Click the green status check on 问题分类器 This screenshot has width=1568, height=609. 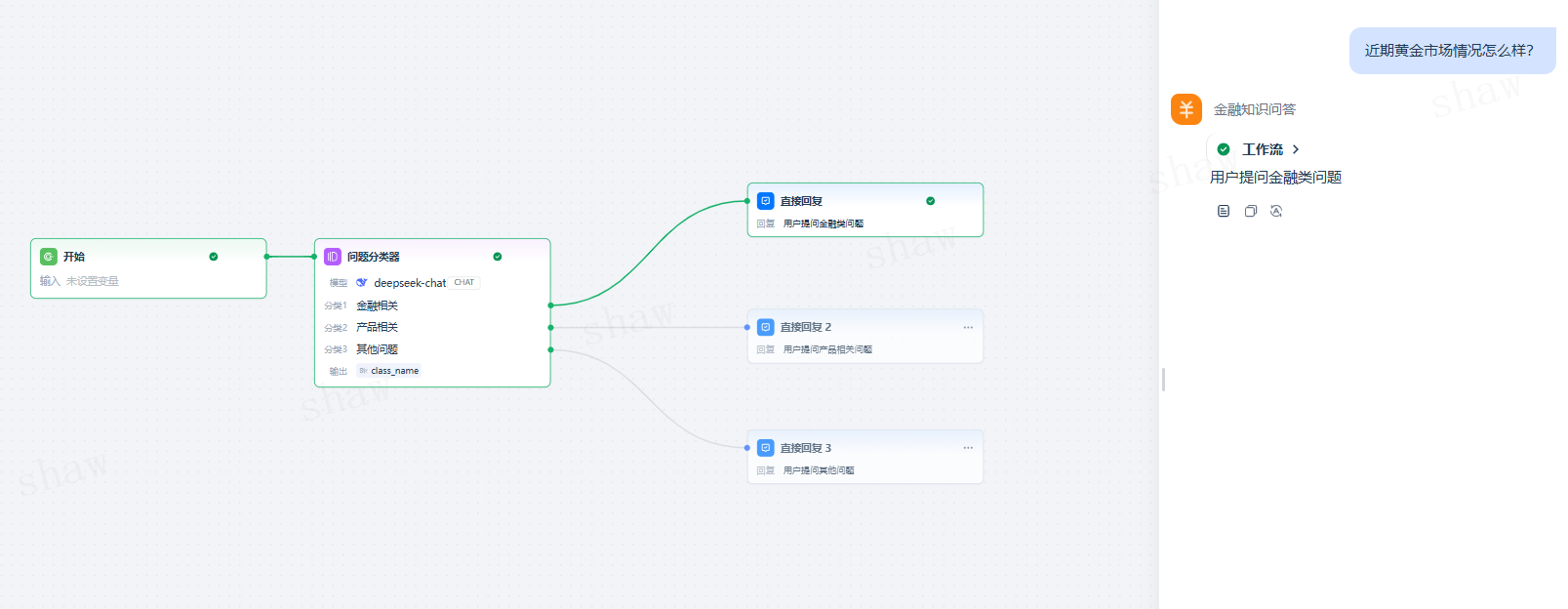pos(498,257)
